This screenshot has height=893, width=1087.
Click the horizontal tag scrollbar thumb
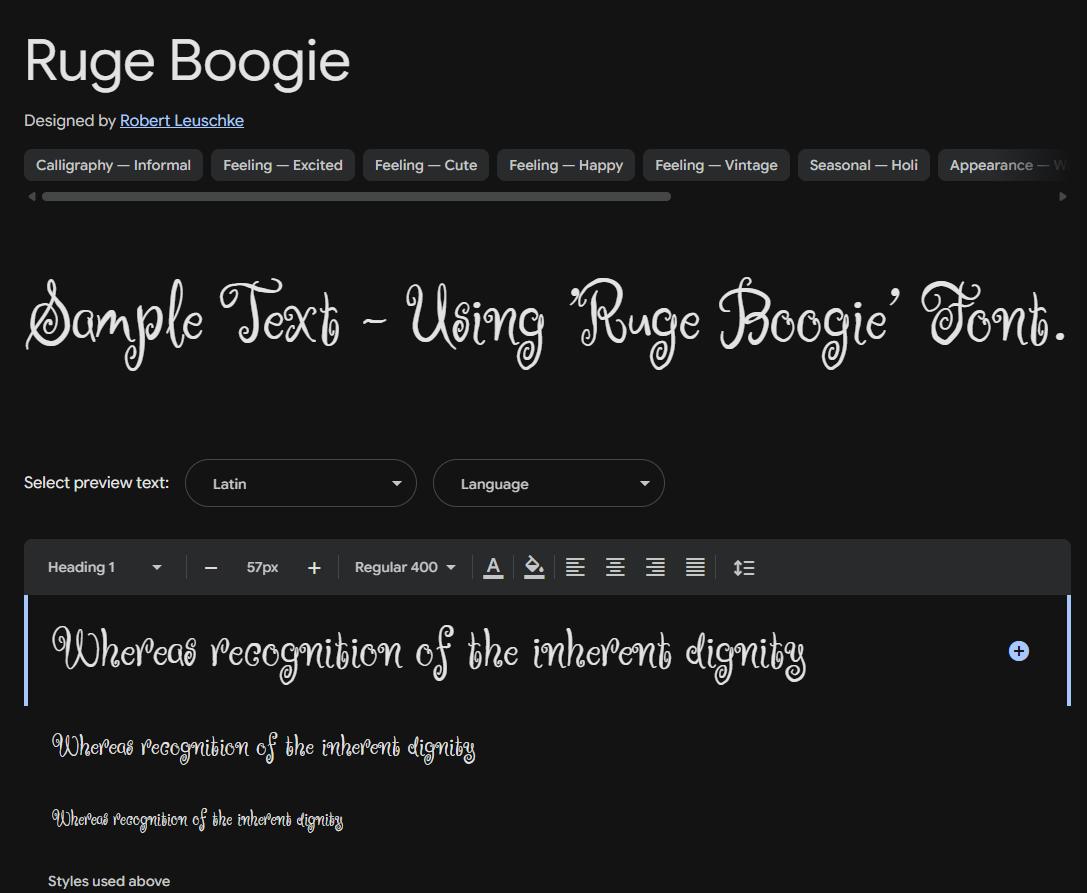pyautogui.click(x=356, y=197)
